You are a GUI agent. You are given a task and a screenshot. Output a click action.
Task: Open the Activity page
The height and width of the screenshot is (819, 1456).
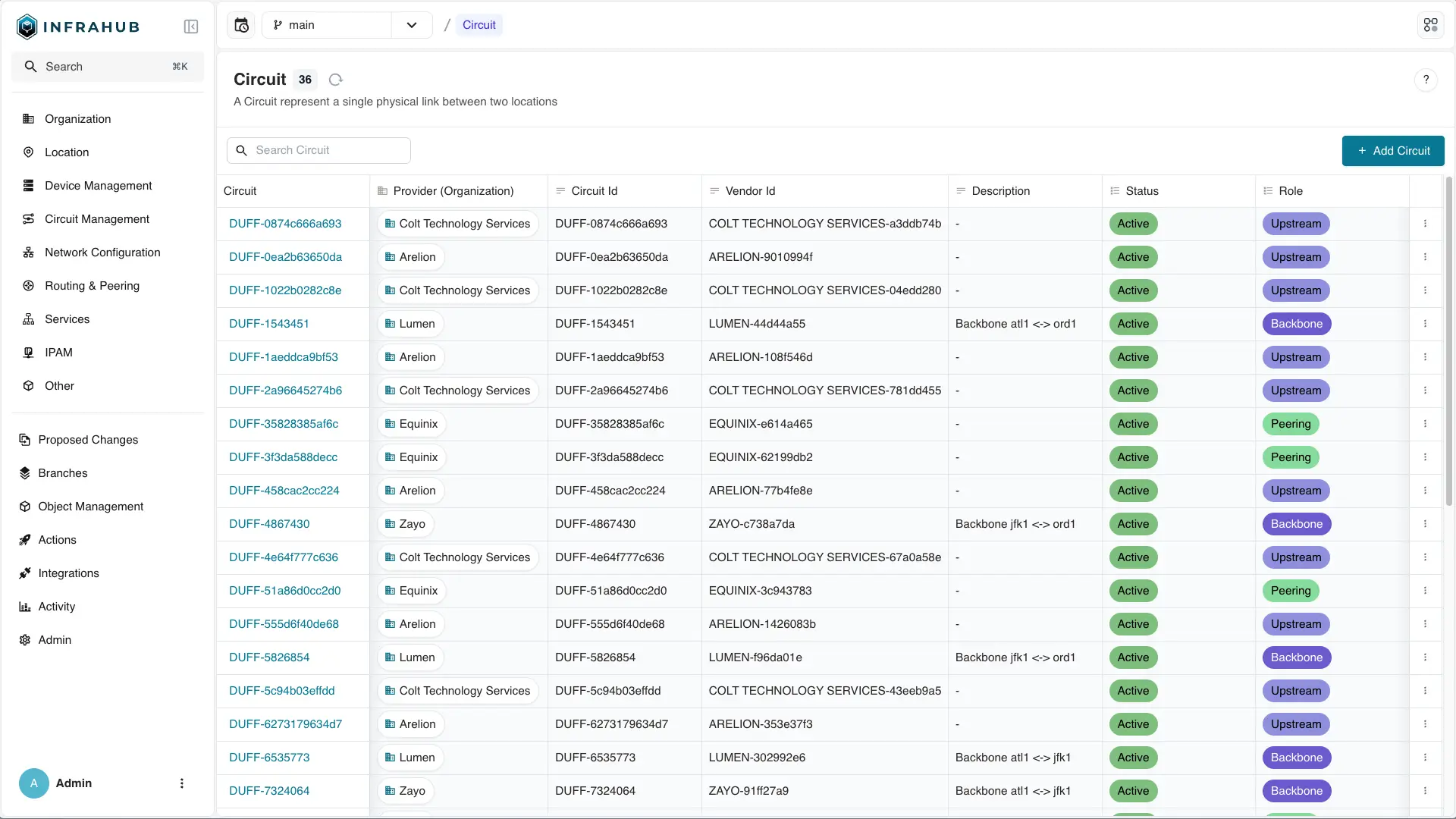[108, 607]
